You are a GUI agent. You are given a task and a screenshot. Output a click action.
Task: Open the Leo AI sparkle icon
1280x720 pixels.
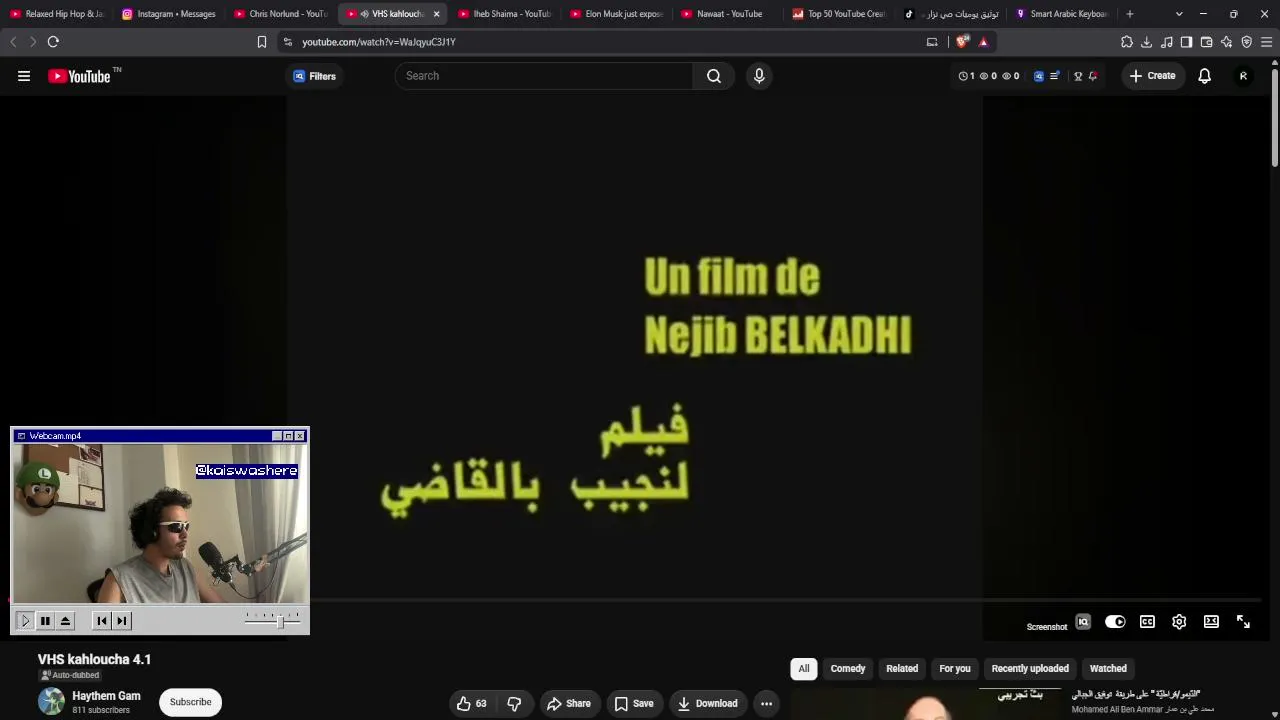pos(1226,42)
